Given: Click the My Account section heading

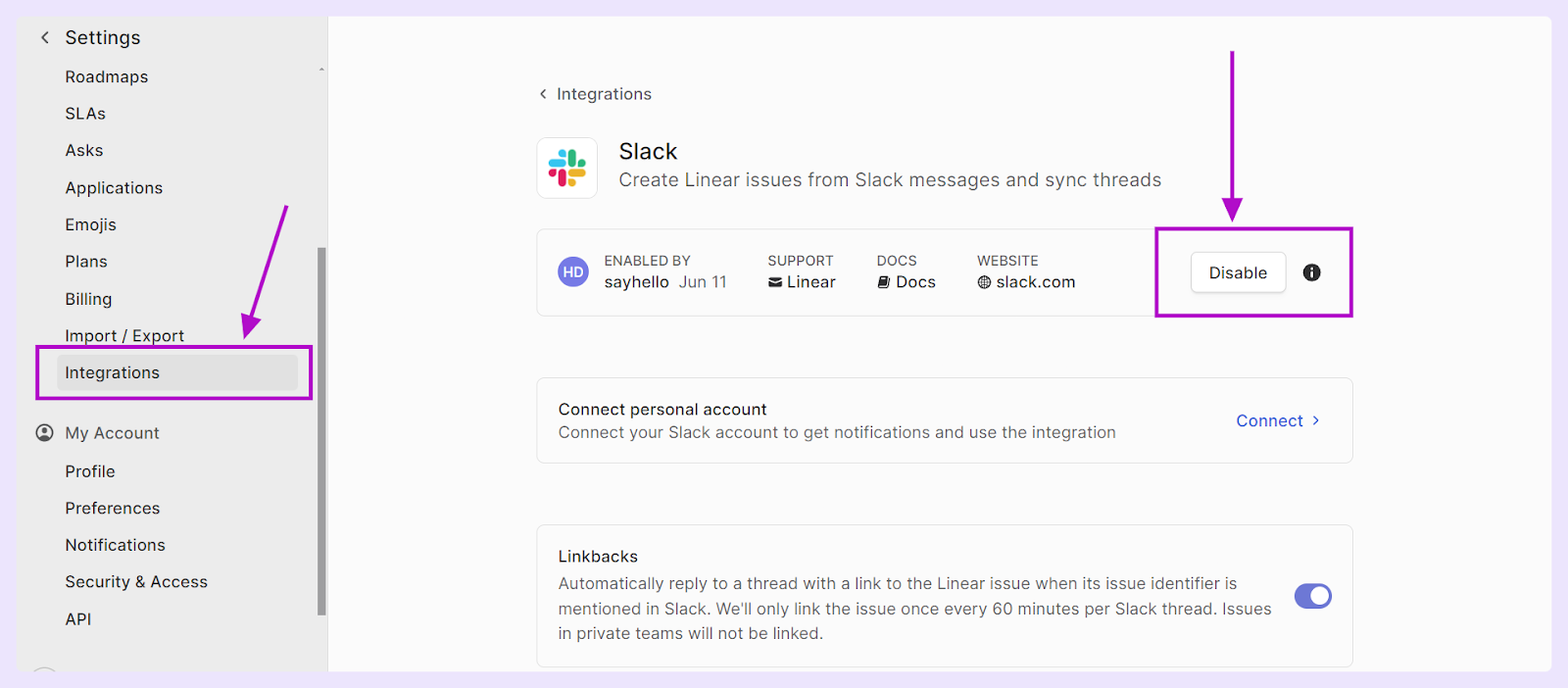Looking at the screenshot, I should coord(113,433).
